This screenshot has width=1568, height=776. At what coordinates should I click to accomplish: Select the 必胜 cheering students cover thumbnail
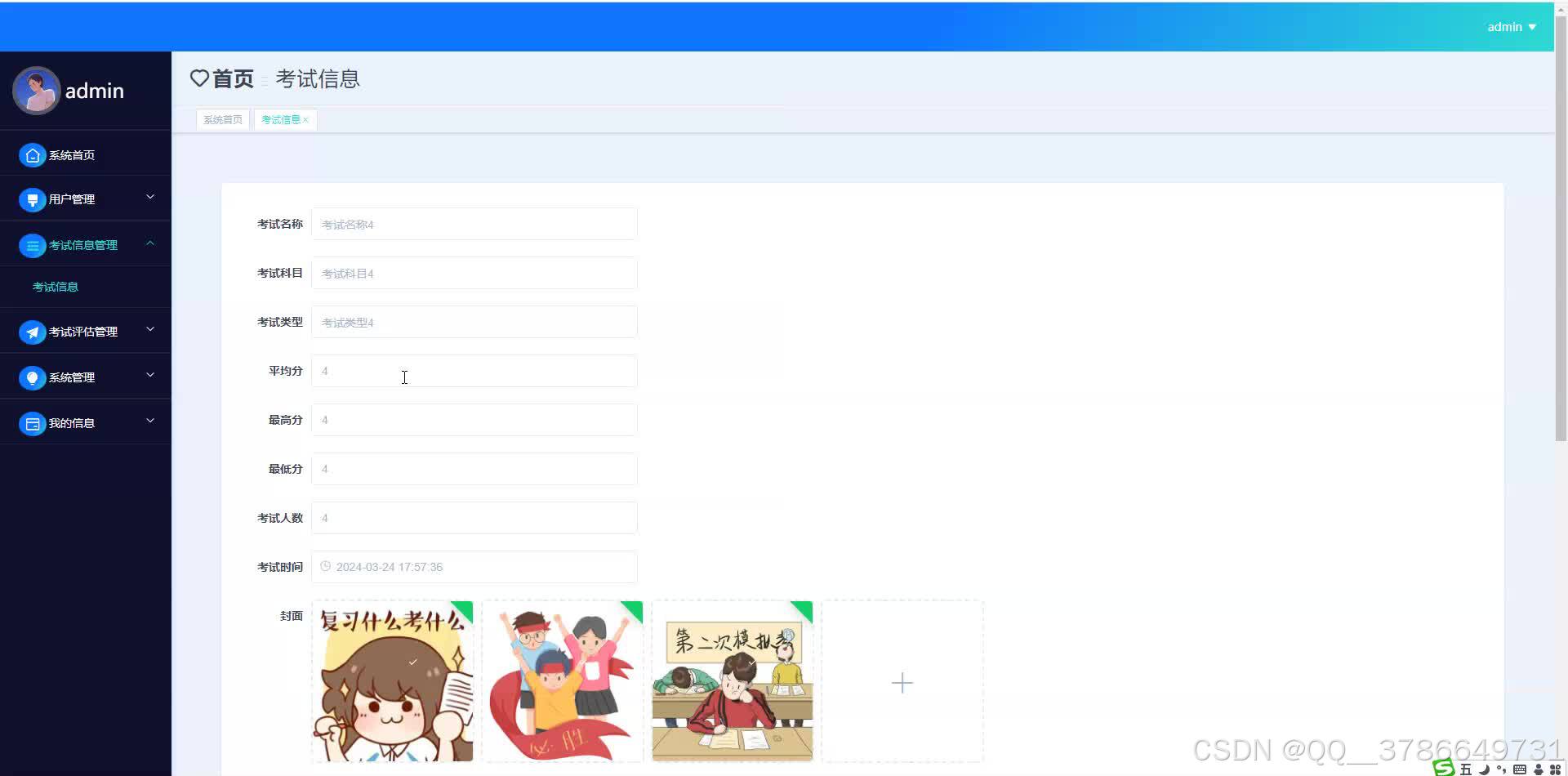(562, 681)
